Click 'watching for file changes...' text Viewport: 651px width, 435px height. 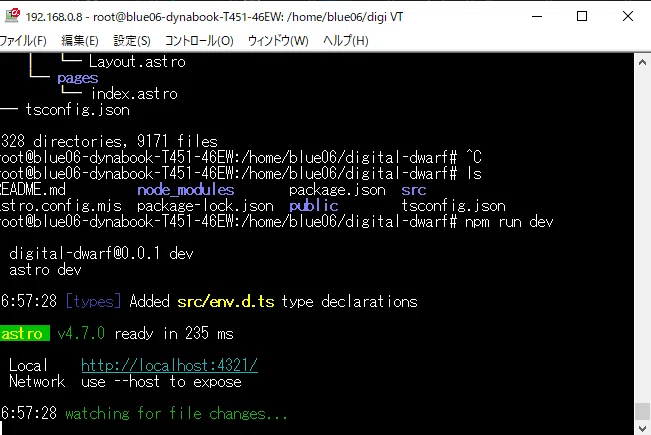tap(176, 413)
